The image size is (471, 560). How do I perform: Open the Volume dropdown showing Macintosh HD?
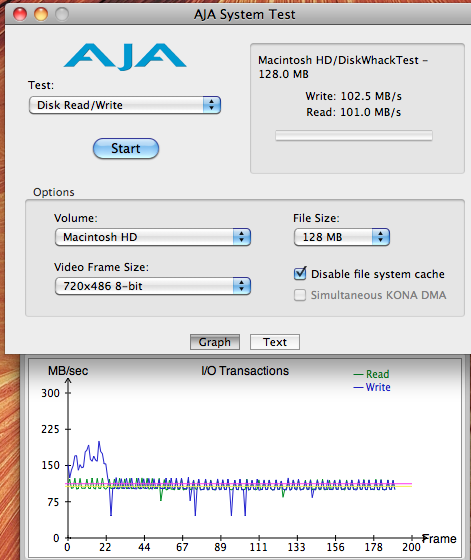click(x=153, y=237)
